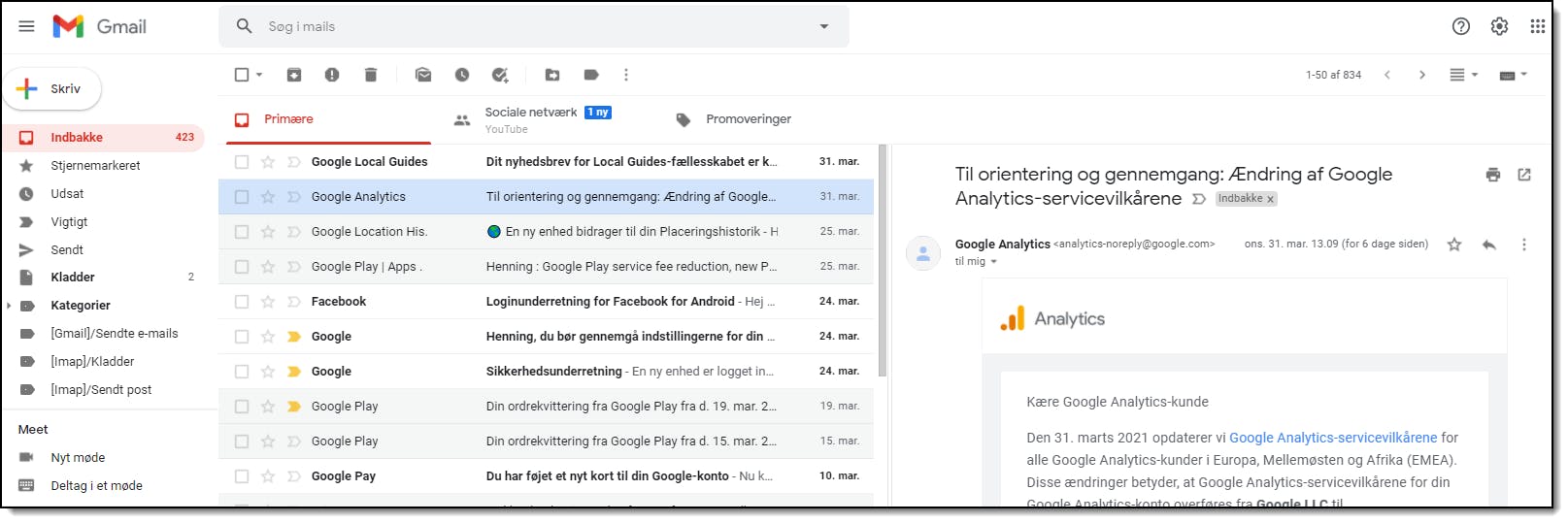Viewport: 1568px width, 523px height.
Task: Select the Google Local Guides mail checkbox
Action: (x=242, y=162)
